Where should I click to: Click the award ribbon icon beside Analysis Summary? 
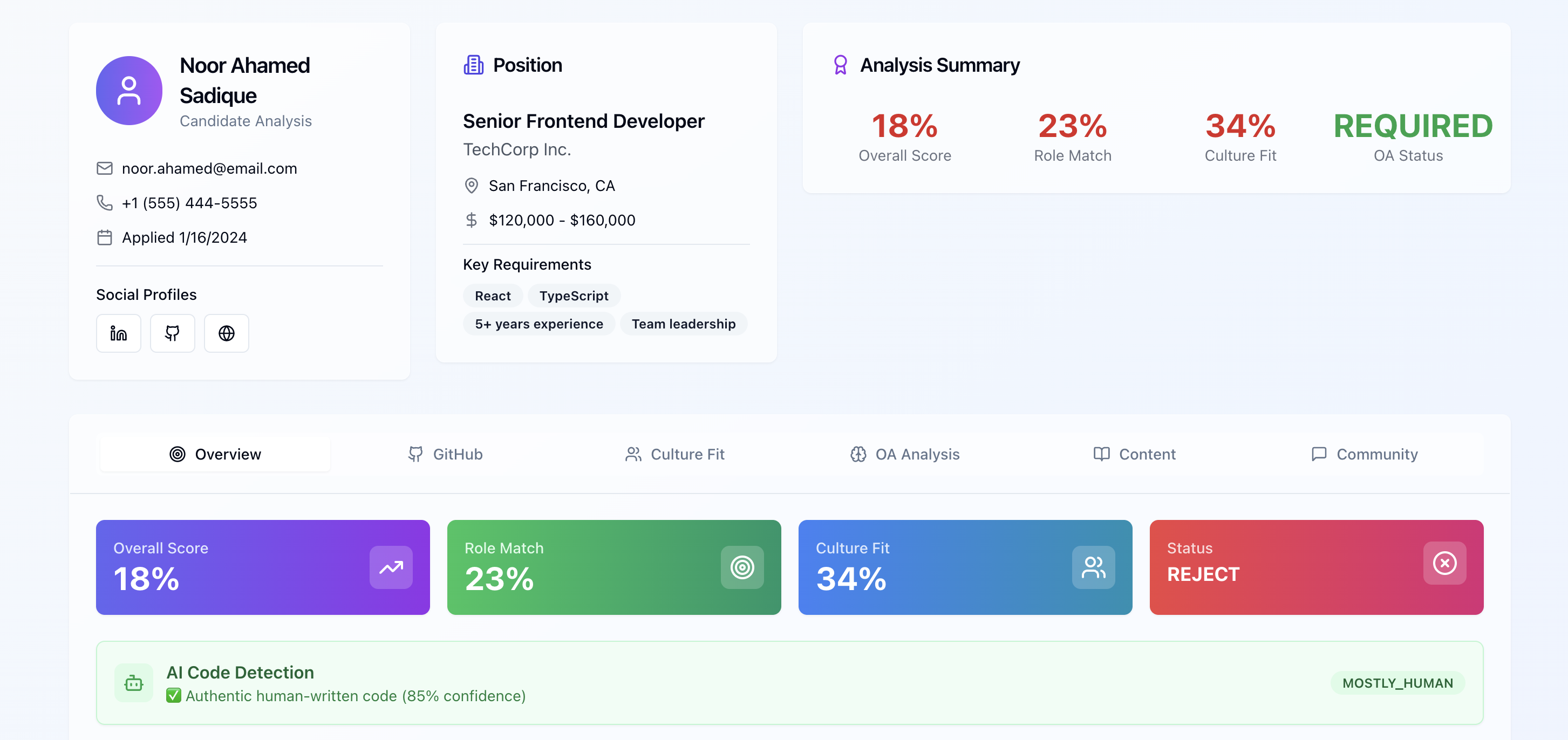(x=840, y=65)
